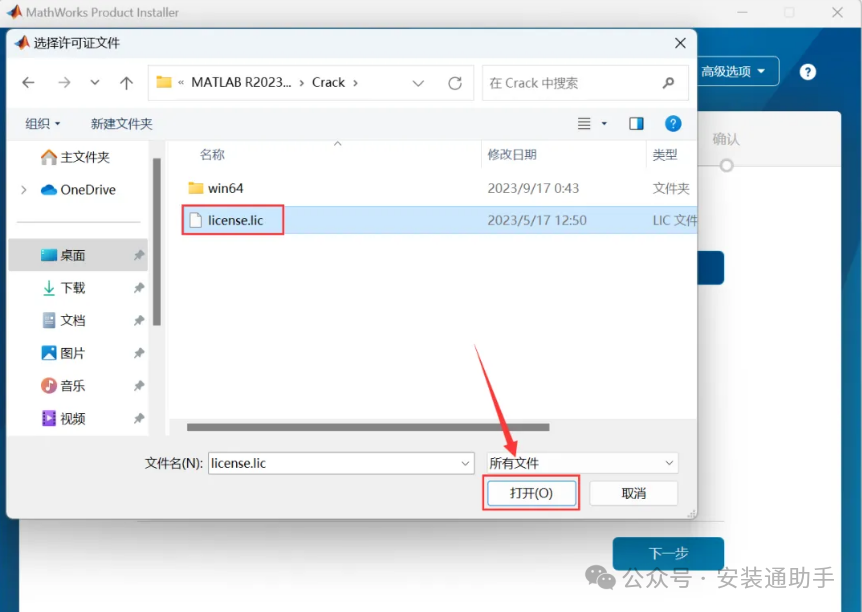
Task: Create a folder with 新建文件夹
Action: pos(121,124)
